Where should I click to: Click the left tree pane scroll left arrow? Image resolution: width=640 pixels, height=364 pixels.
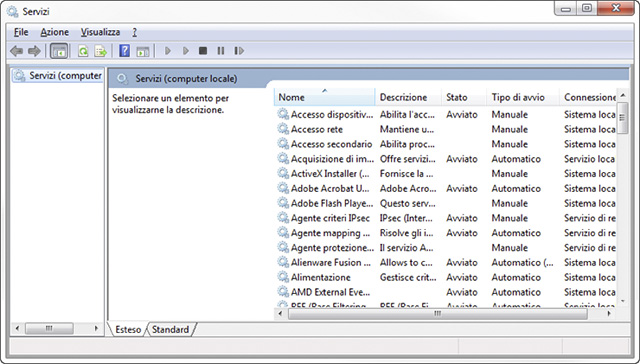17,328
